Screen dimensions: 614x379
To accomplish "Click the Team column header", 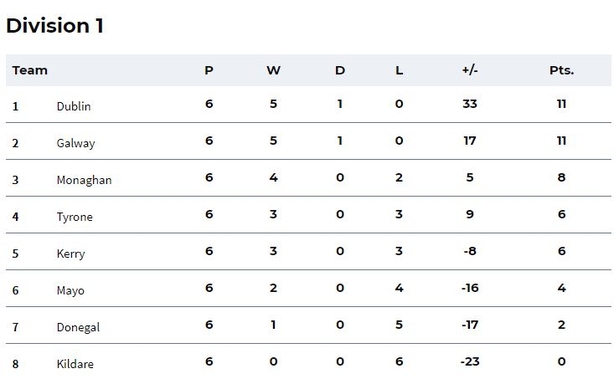I will pos(30,70).
